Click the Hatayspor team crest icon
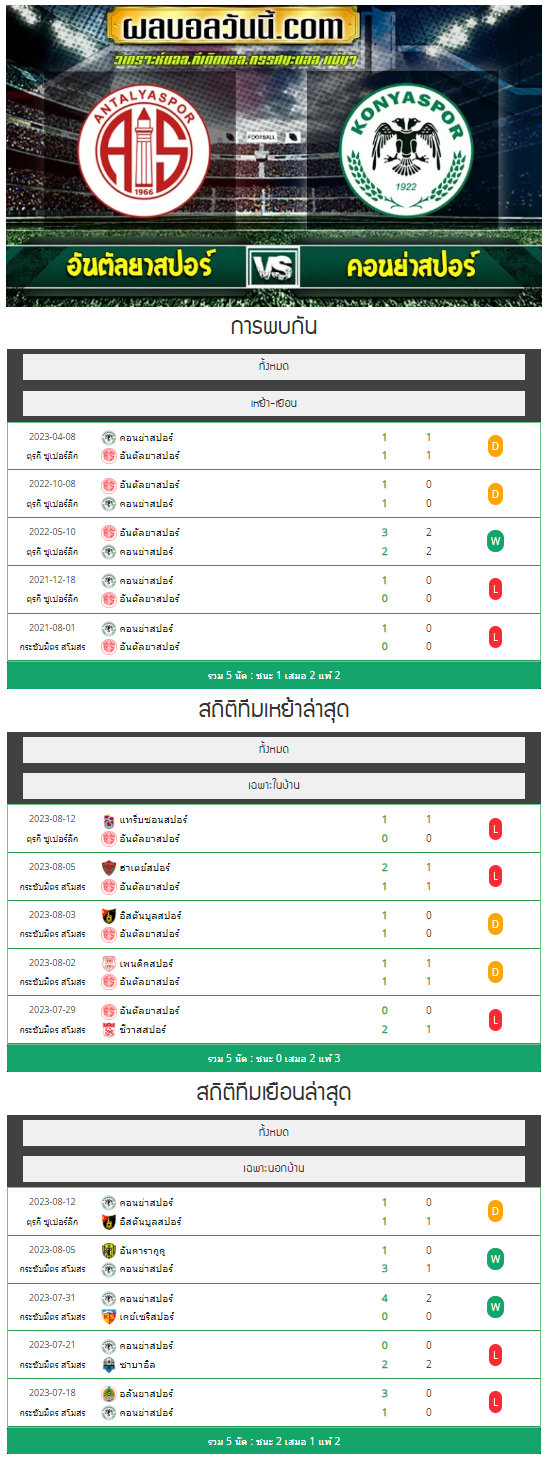This screenshot has height=1461, width=553. click(109, 868)
